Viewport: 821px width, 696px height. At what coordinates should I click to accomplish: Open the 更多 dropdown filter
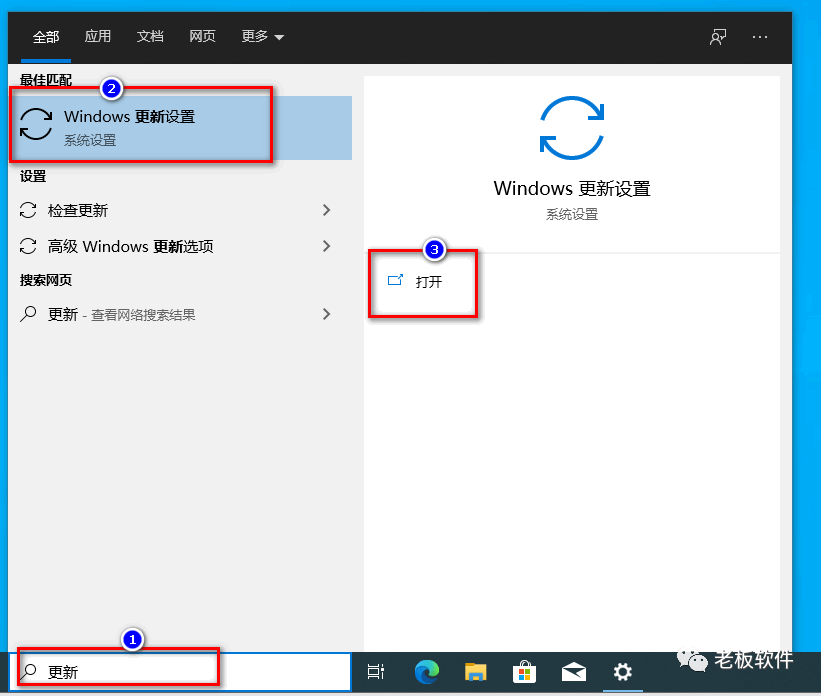click(262, 36)
